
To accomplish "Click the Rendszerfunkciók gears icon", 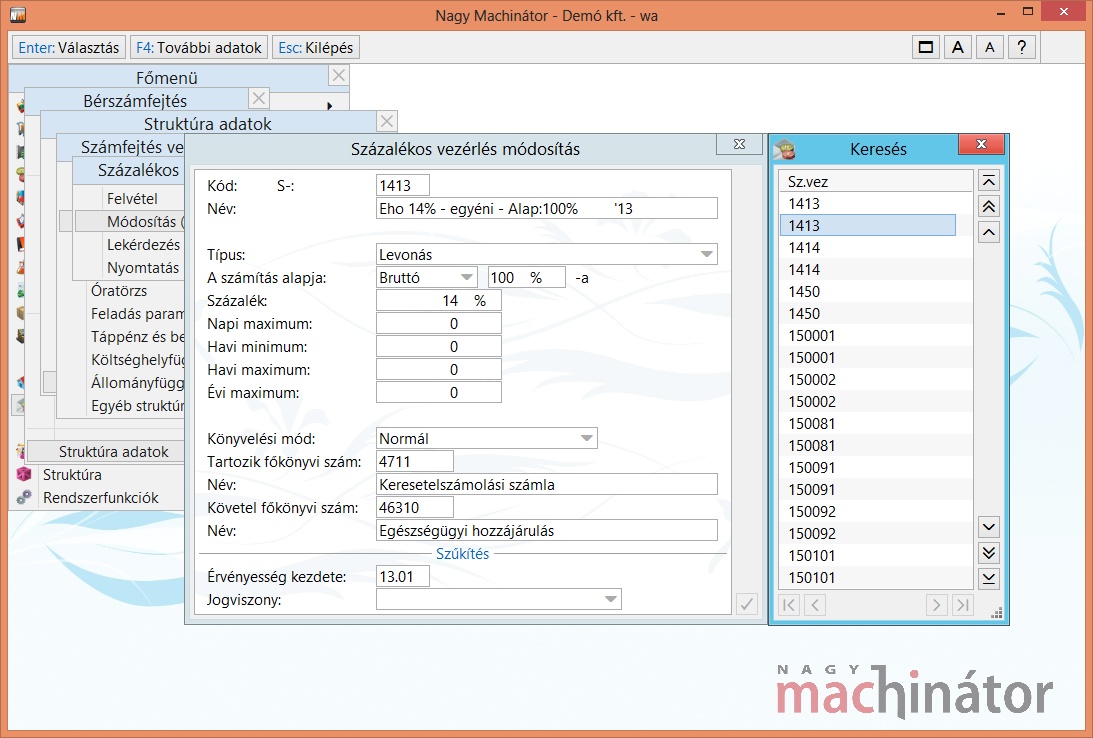I will pos(24,497).
